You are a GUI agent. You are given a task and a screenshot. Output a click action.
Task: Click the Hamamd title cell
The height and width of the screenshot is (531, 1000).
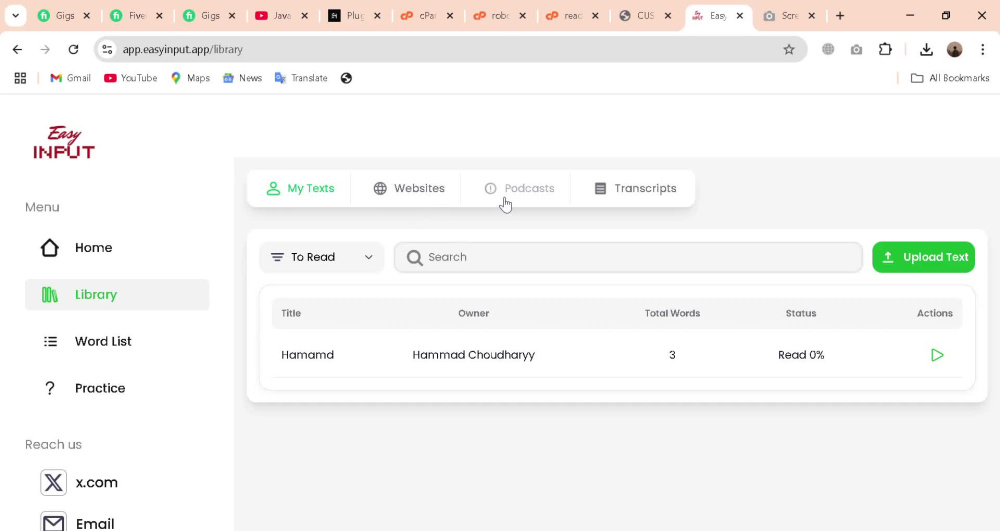click(x=307, y=354)
